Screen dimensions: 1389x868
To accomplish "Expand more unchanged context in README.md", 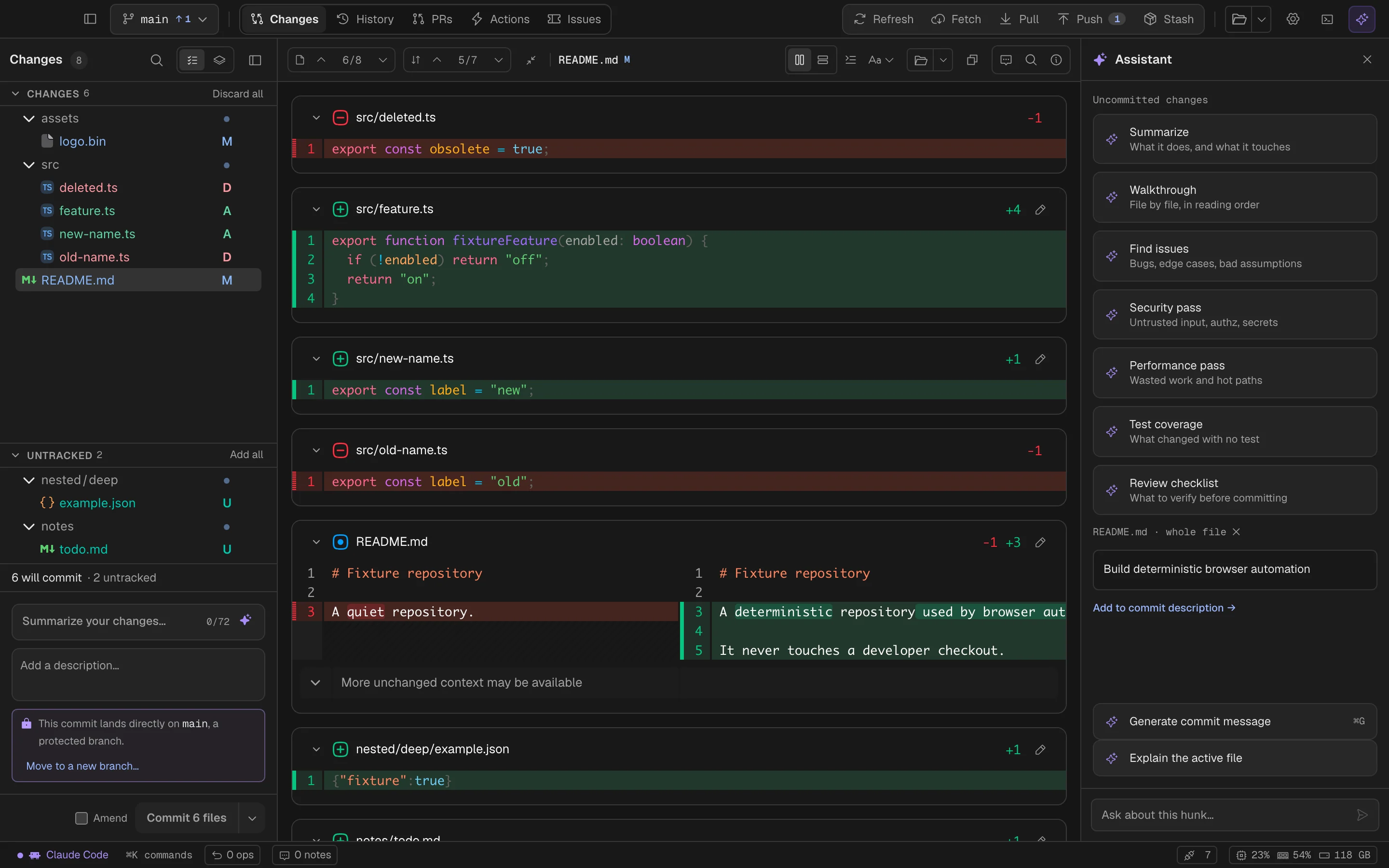I will pyautogui.click(x=315, y=682).
